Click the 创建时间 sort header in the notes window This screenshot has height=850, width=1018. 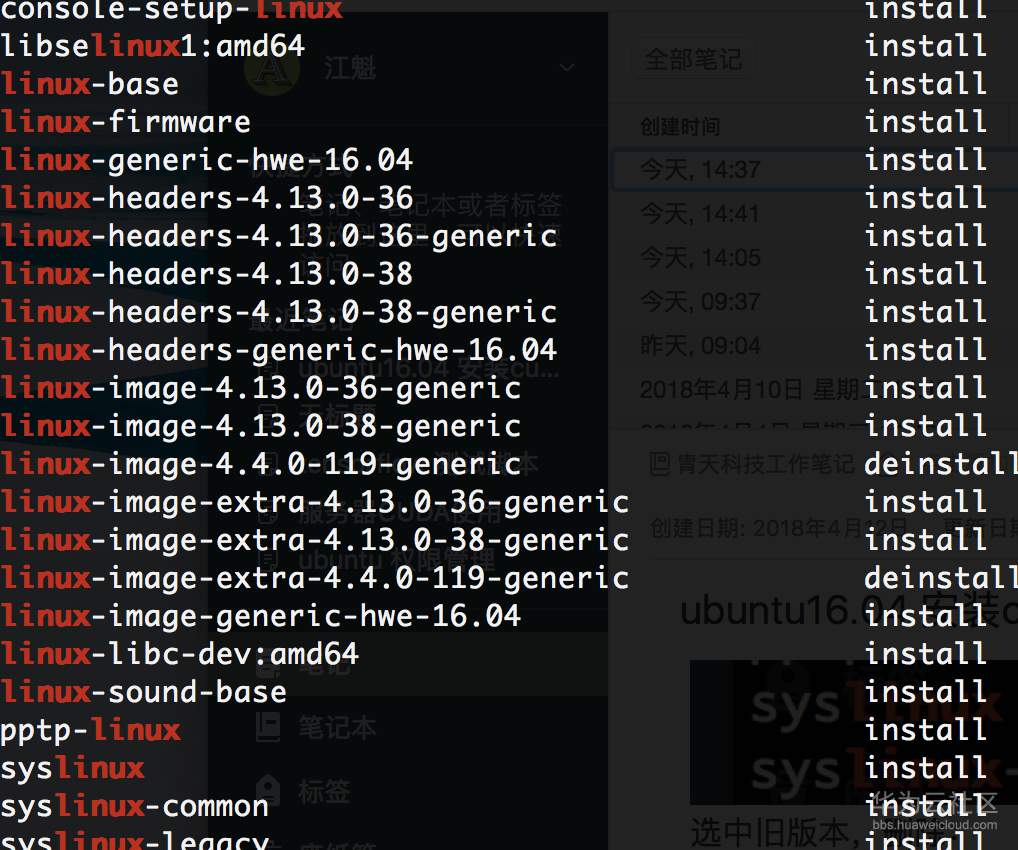(x=680, y=127)
